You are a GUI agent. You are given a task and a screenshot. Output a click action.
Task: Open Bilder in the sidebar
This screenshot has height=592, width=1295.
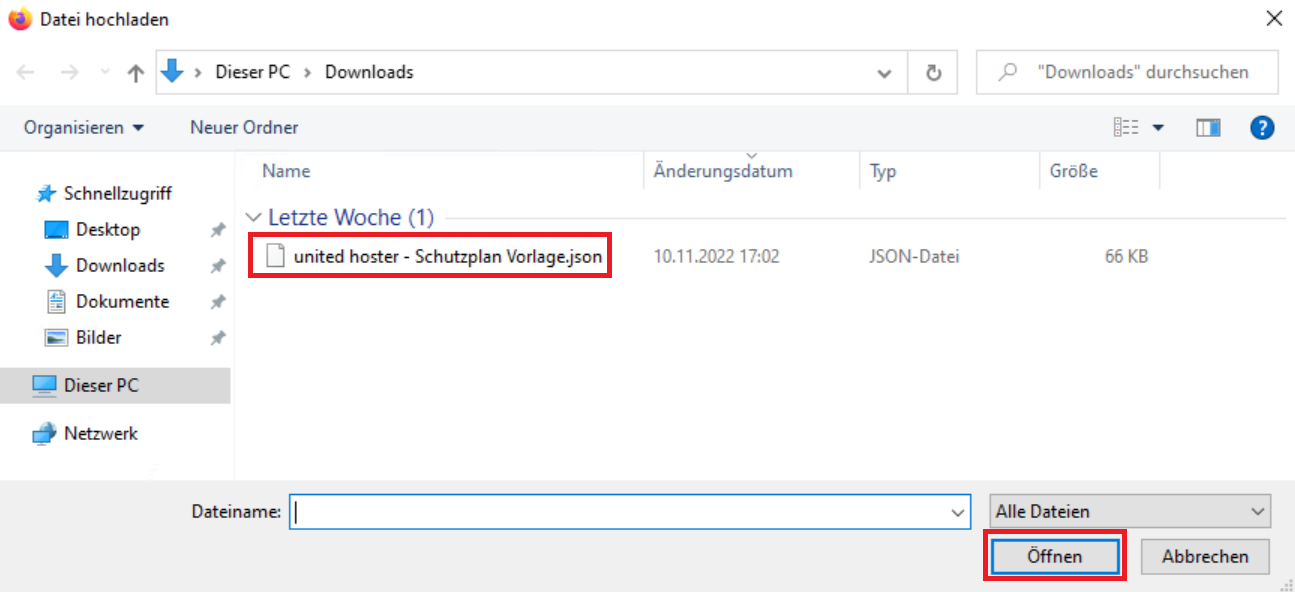98,337
